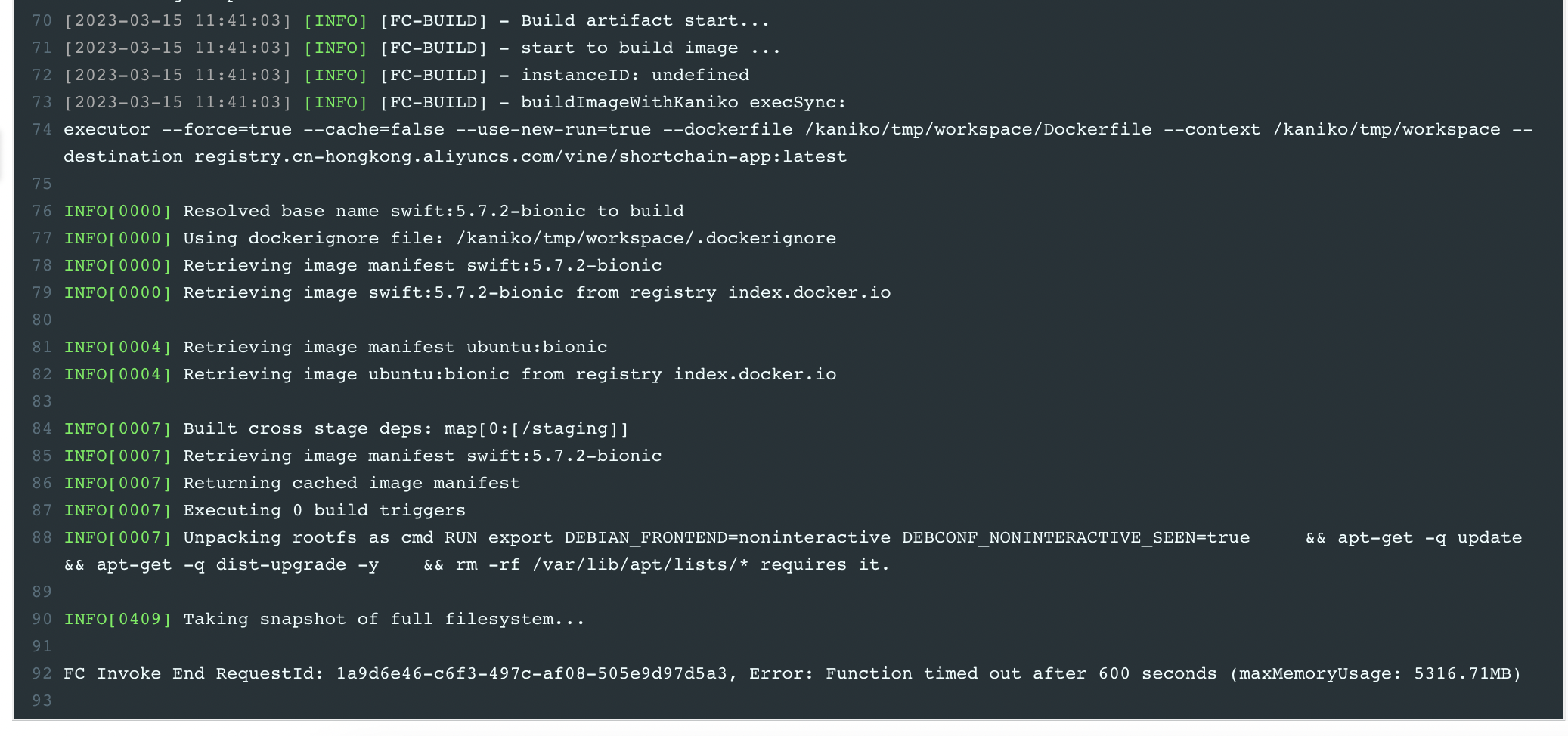Click the registry.cn-hongkong.aliyuncs.com destination URL
This screenshot has height=736, width=1568.
(520, 156)
